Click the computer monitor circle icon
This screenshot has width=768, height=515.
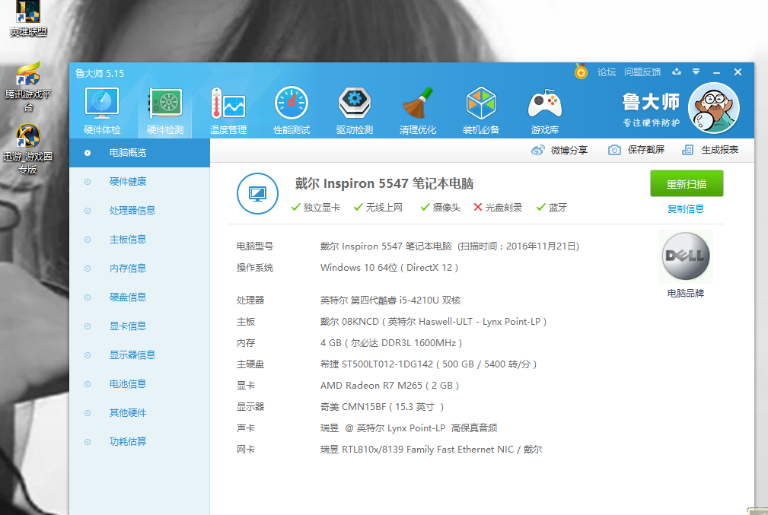point(258,194)
